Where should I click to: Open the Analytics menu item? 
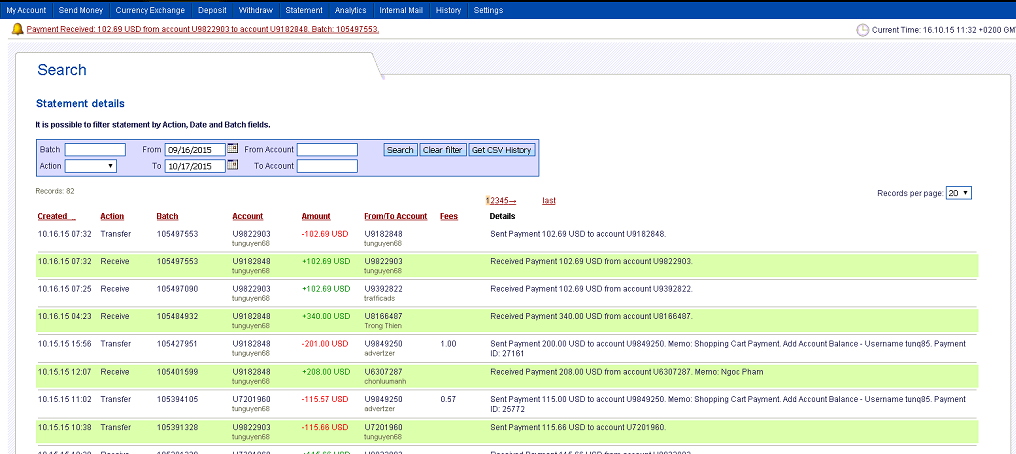(x=351, y=10)
